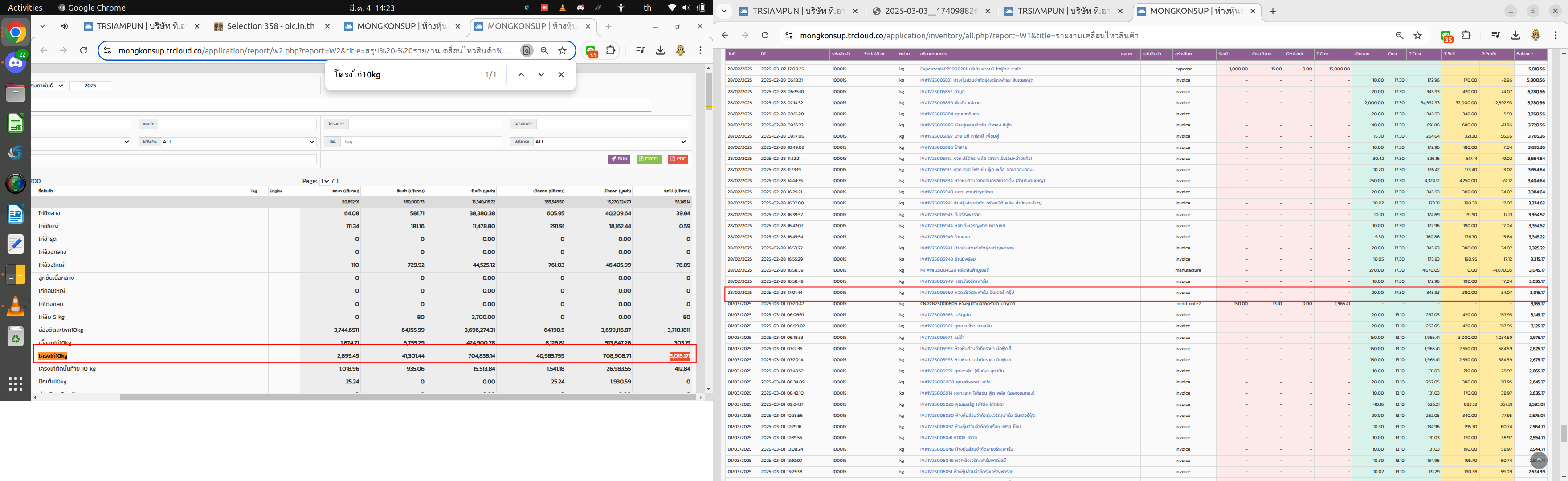The width and height of the screenshot is (1568, 481).
Task: Open the Page number dropdown
Action: [x=325, y=181]
